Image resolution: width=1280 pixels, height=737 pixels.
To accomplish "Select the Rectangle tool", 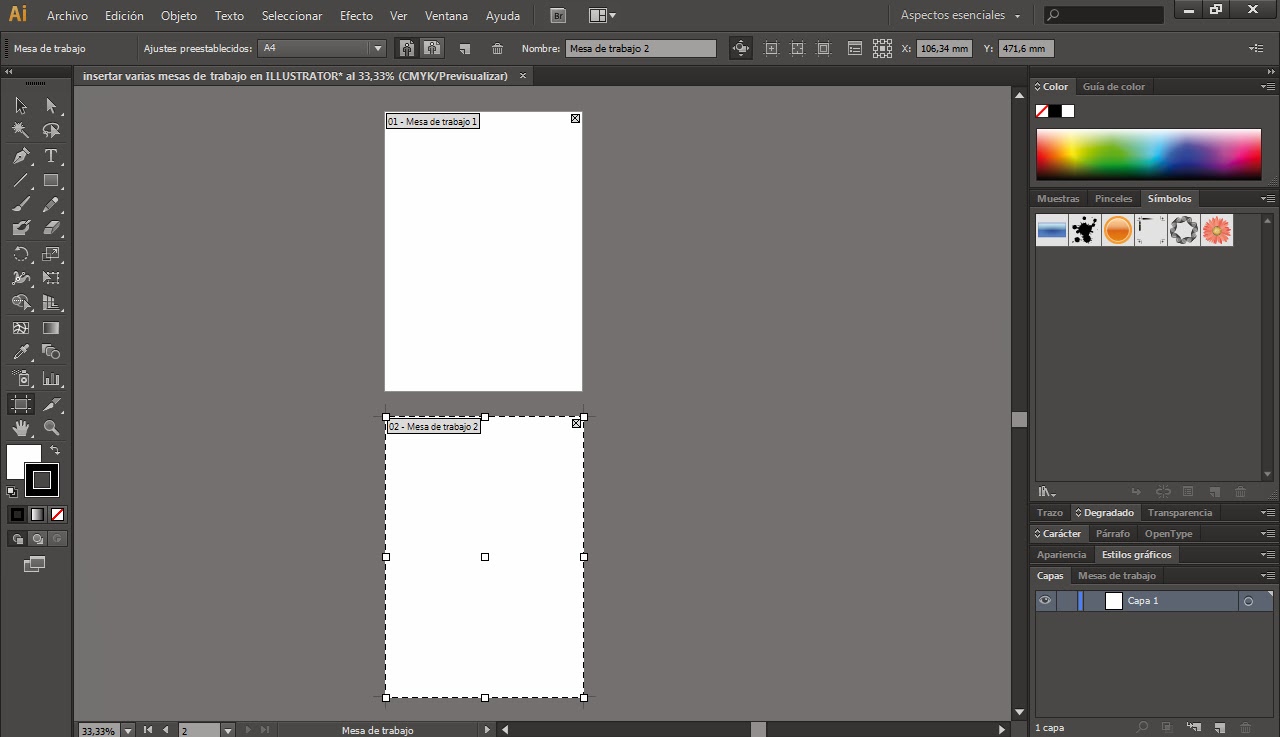I will tap(51, 181).
